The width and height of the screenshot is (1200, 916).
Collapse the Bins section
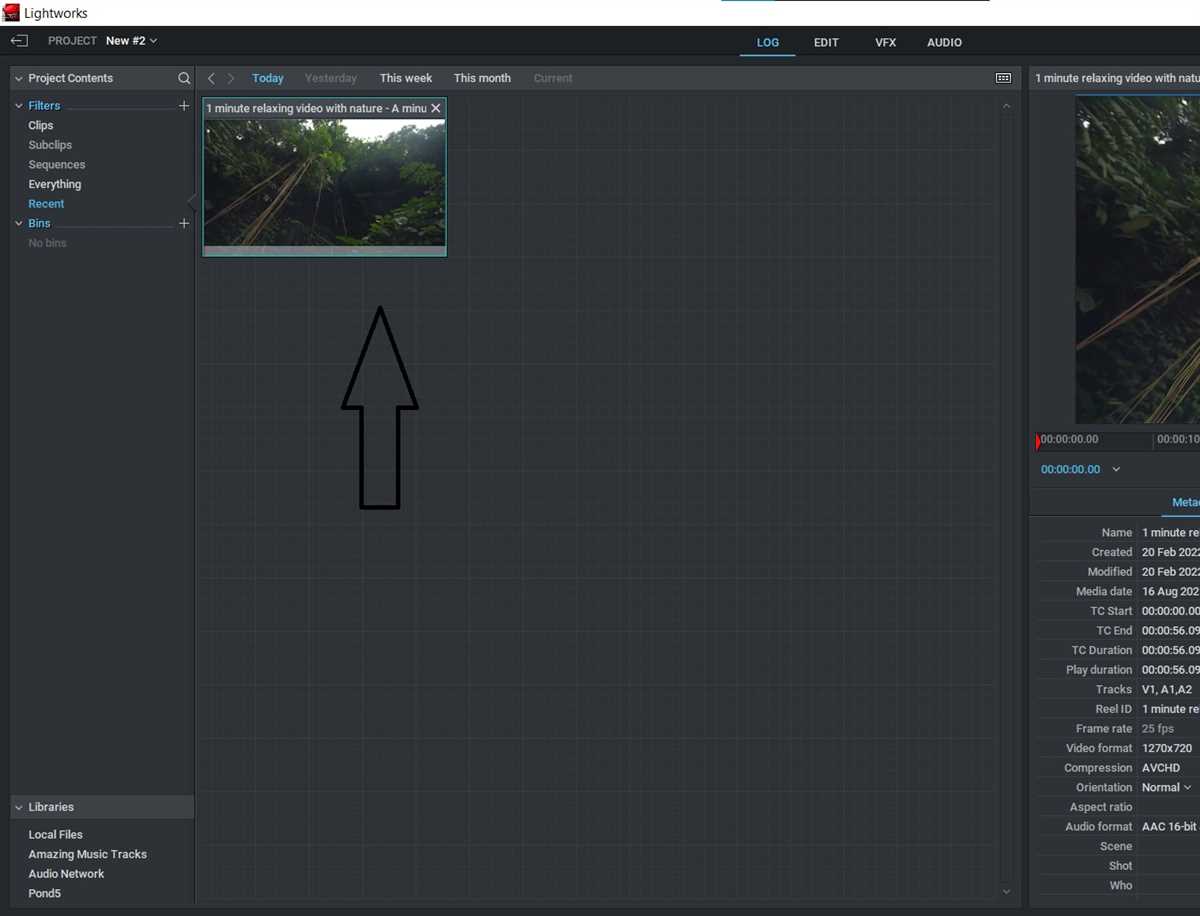point(18,223)
